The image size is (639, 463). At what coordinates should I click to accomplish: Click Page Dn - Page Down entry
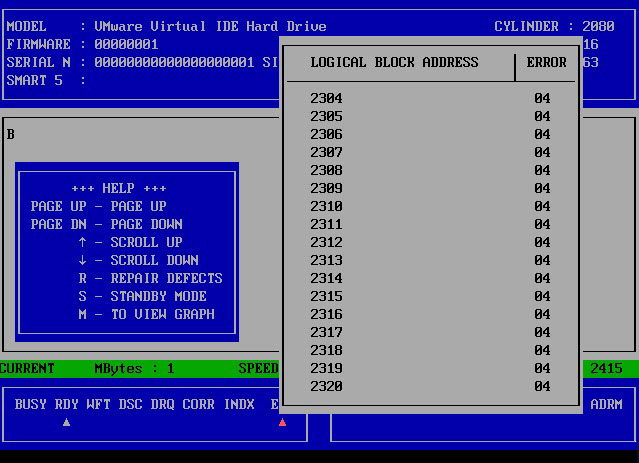(107, 224)
